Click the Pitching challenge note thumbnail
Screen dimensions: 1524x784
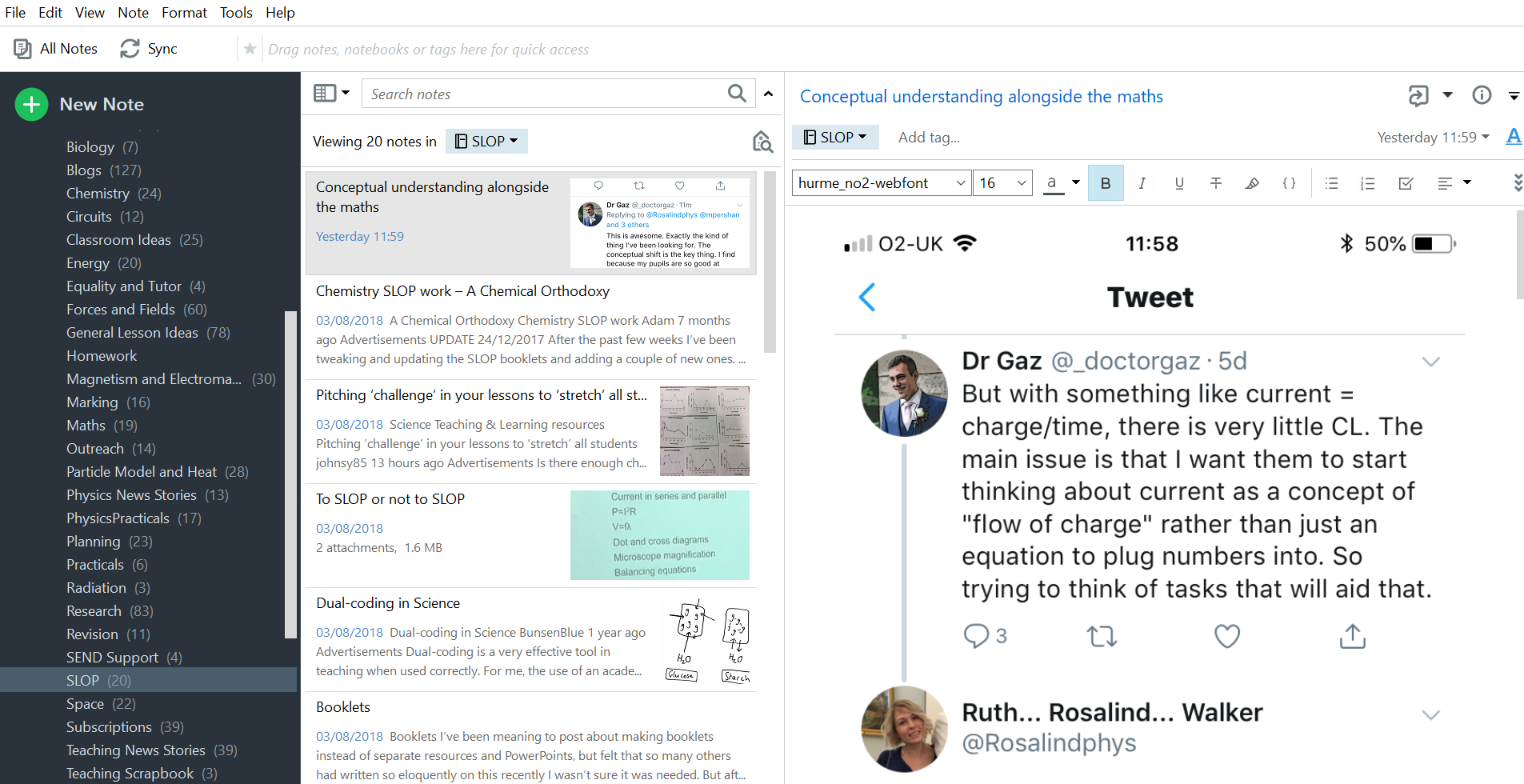click(704, 431)
